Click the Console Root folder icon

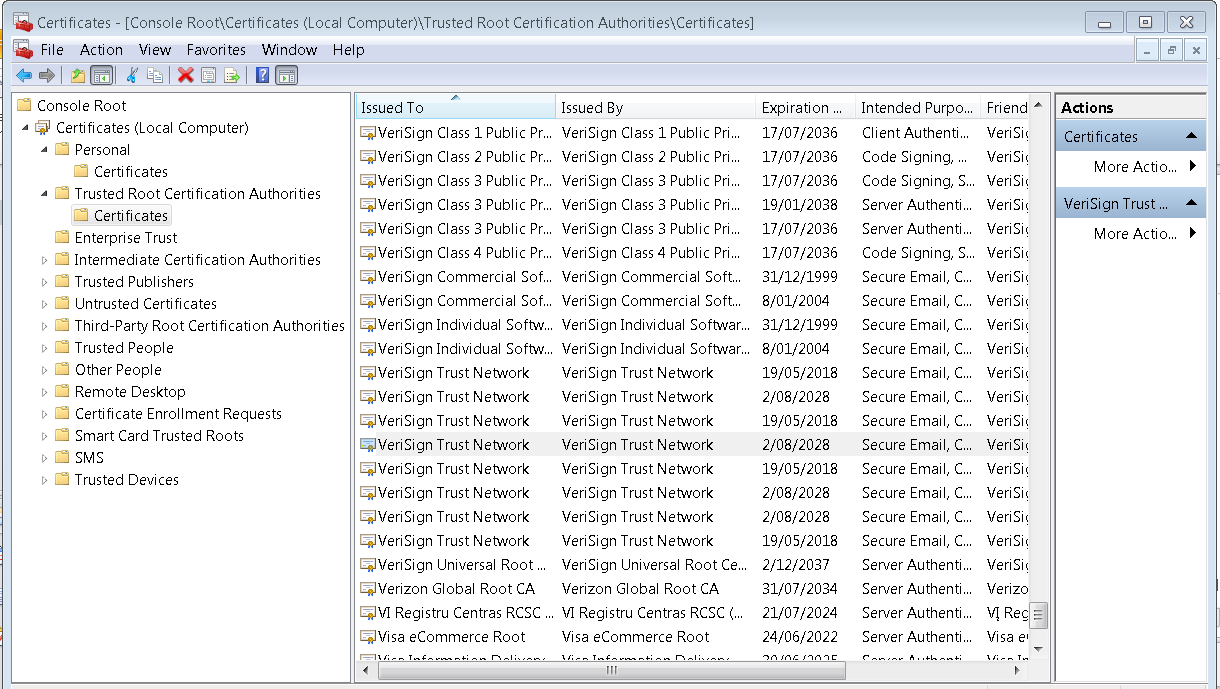coord(25,105)
